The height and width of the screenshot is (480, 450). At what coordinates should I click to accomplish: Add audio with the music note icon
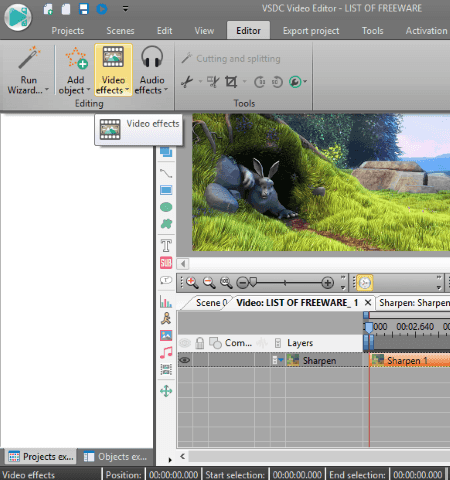coord(166,352)
